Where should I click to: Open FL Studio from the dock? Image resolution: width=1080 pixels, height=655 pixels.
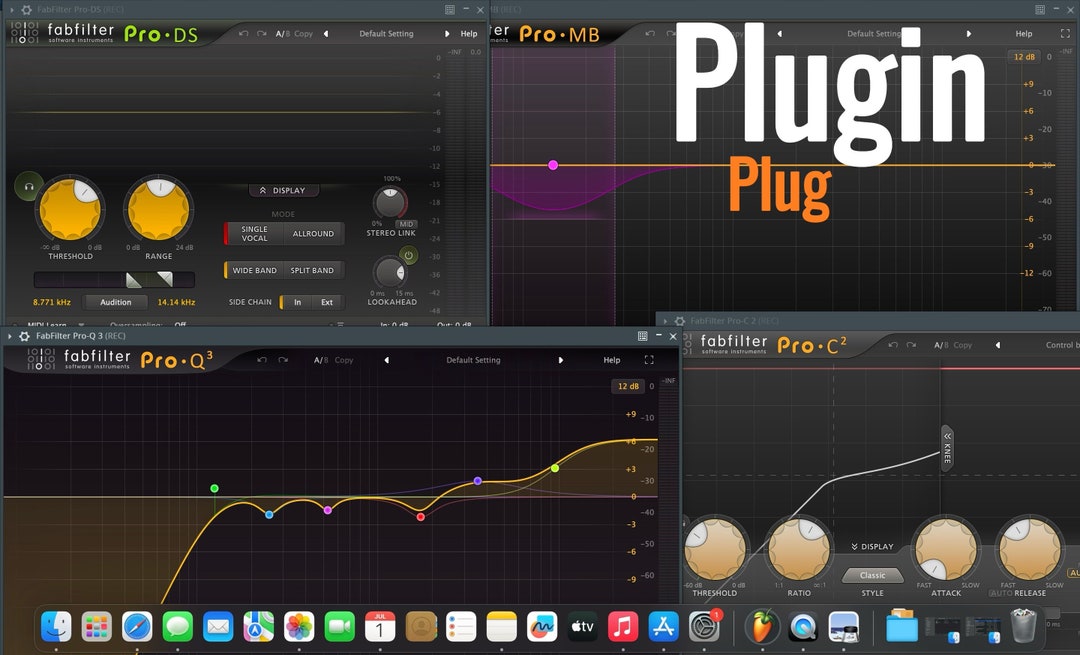pyautogui.click(x=764, y=627)
